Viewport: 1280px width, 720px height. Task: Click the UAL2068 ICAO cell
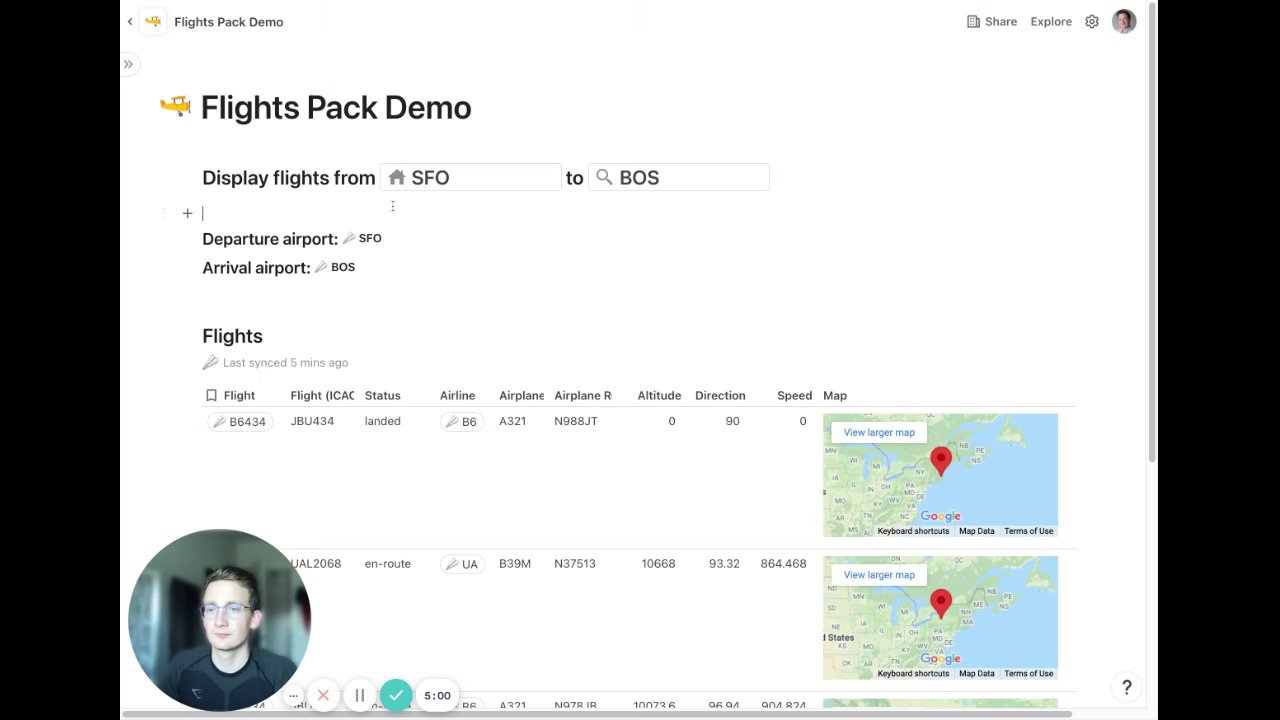point(316,563)
